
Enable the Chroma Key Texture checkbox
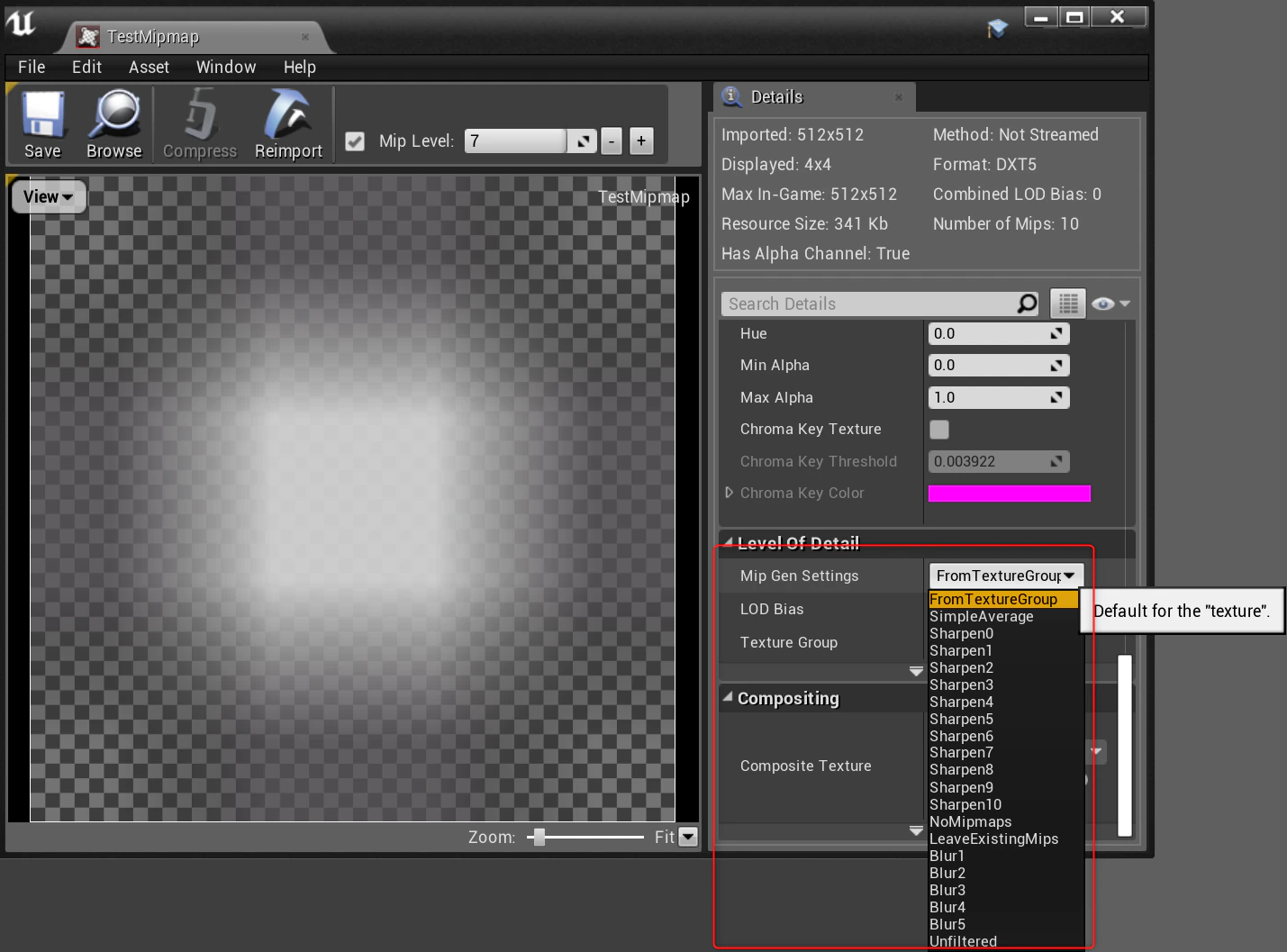939,430
